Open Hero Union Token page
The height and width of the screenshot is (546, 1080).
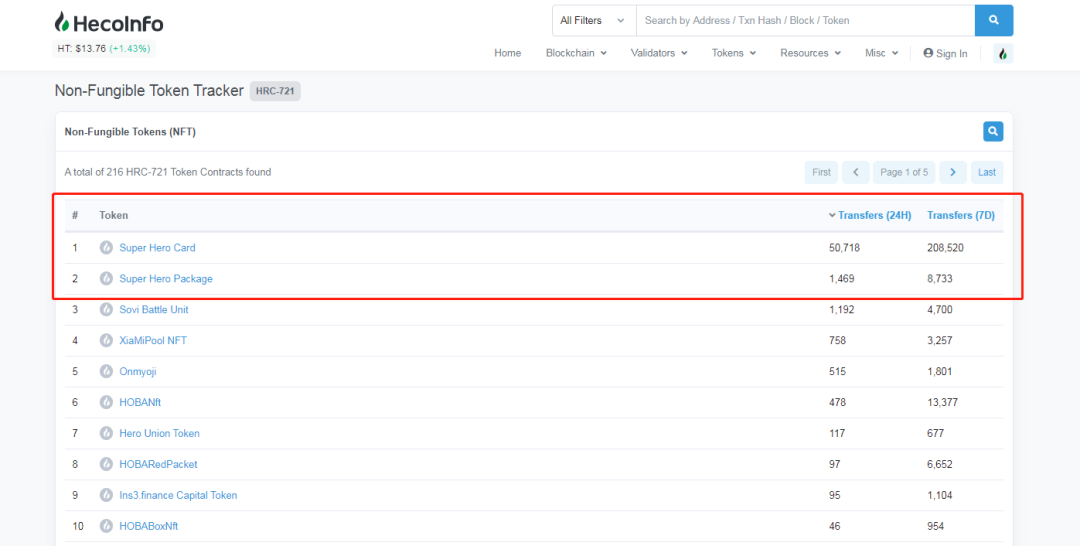point(159,433)
